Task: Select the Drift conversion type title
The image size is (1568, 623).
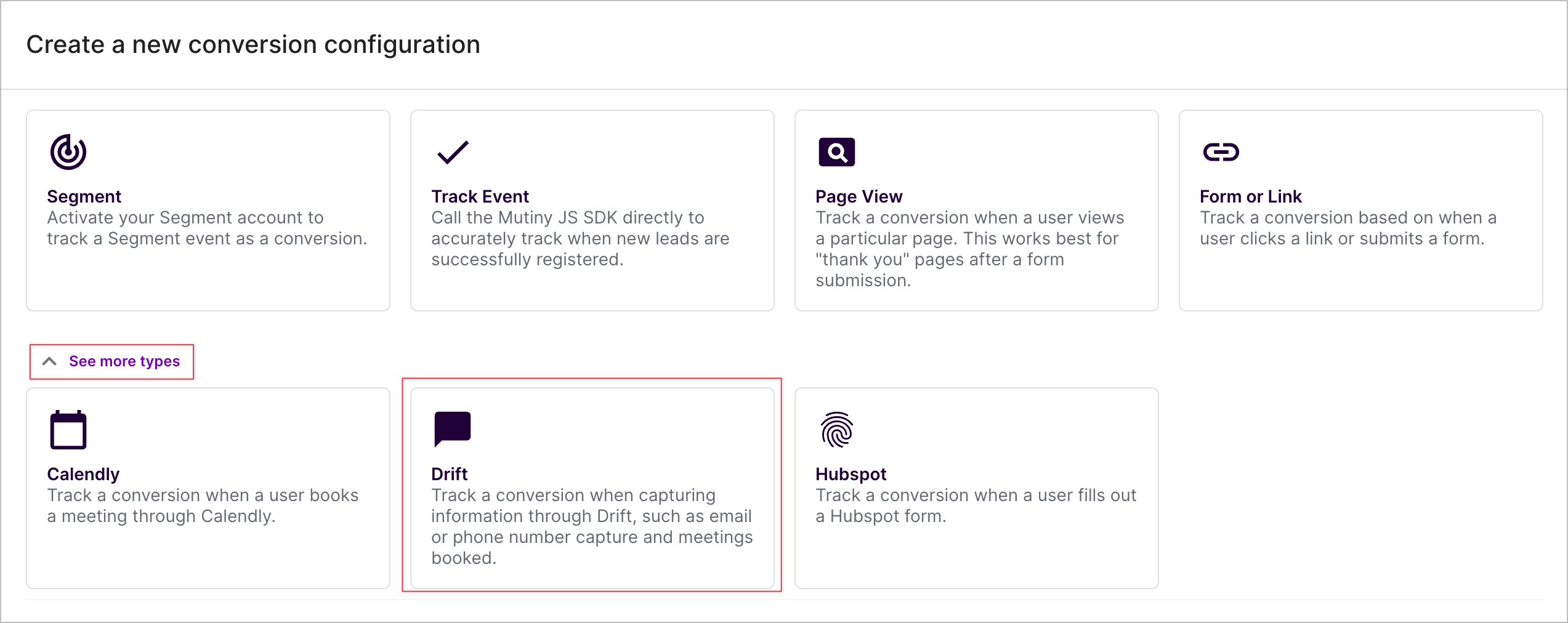Action: (449, 474)
